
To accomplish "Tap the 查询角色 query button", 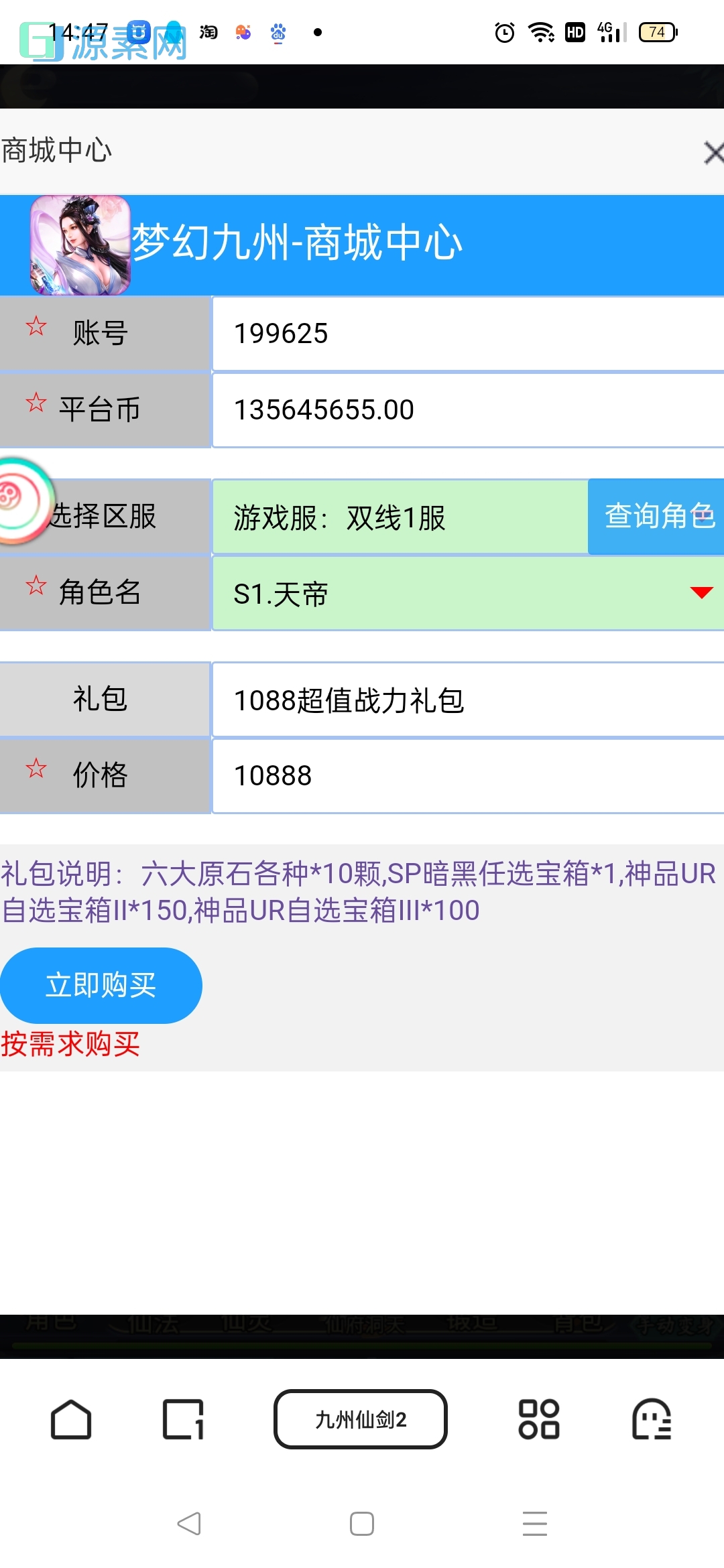I will (x=658, y=517).
